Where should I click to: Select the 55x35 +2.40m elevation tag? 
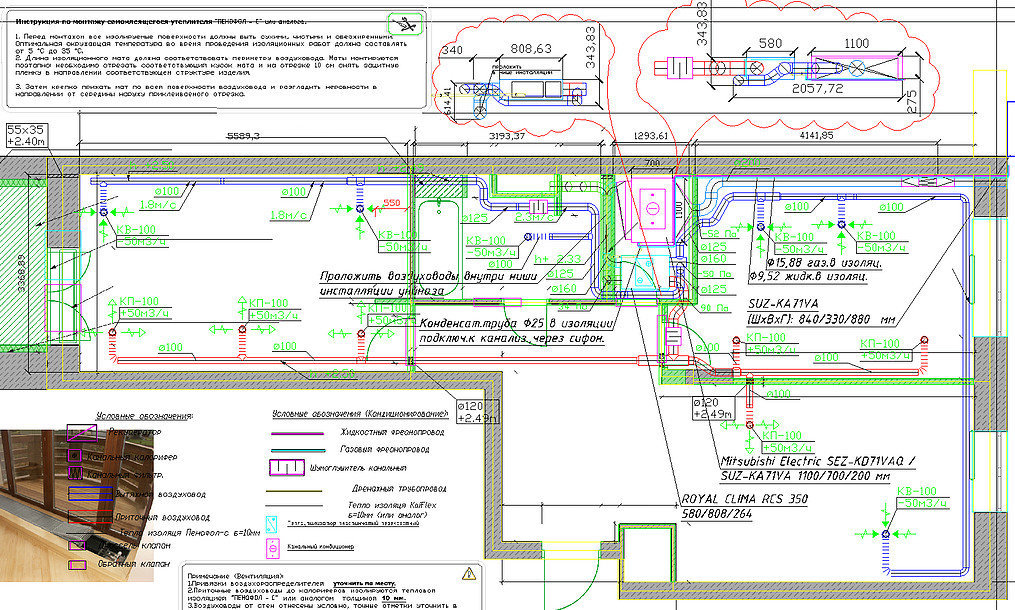pyautogui.click(x=26, y=137)
